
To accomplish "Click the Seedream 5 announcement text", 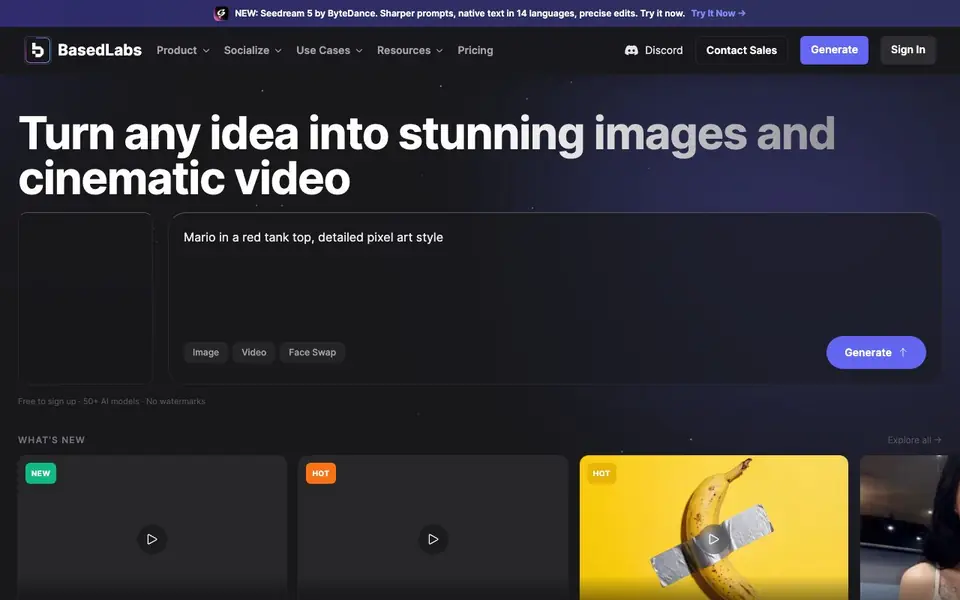I will click(x=460, y=13).
